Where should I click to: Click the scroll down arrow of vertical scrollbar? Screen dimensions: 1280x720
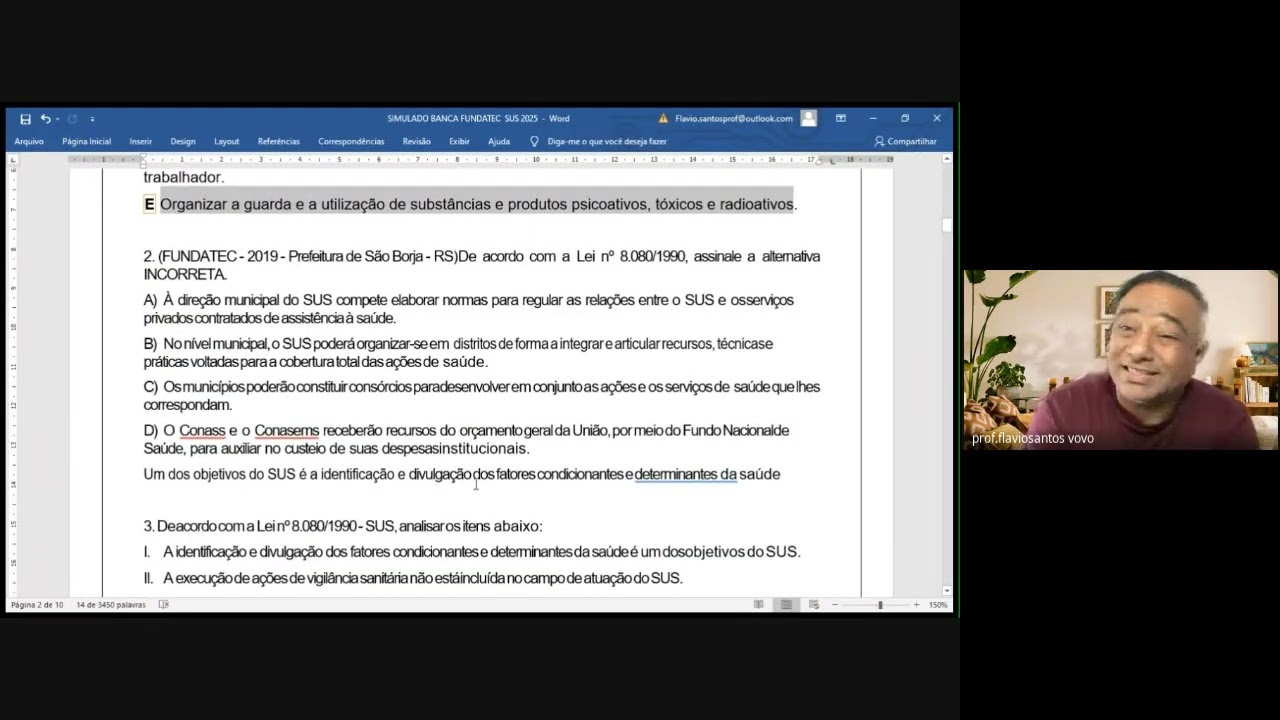click(947, 591)
